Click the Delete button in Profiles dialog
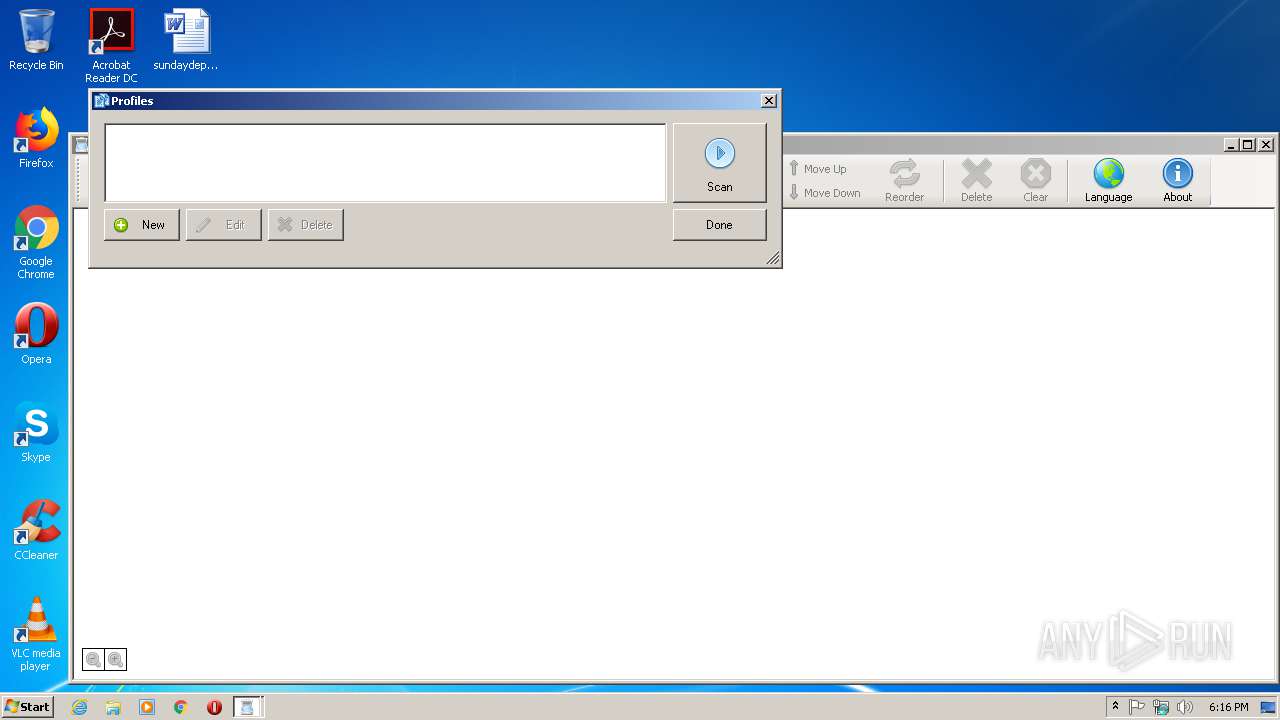Viewport: 1280px width, 720px height. (x=306, y=225)
